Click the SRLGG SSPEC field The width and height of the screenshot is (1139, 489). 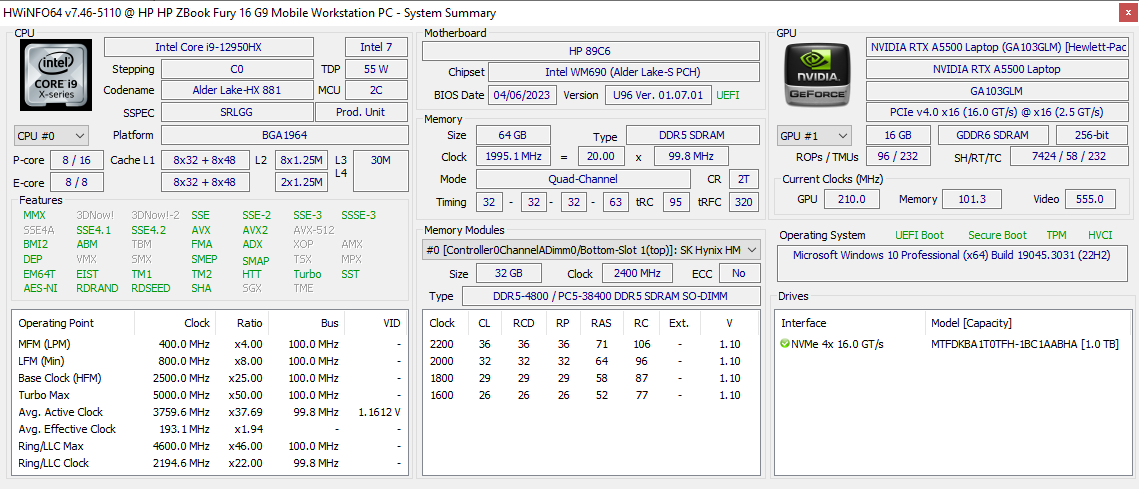[237, 113]
